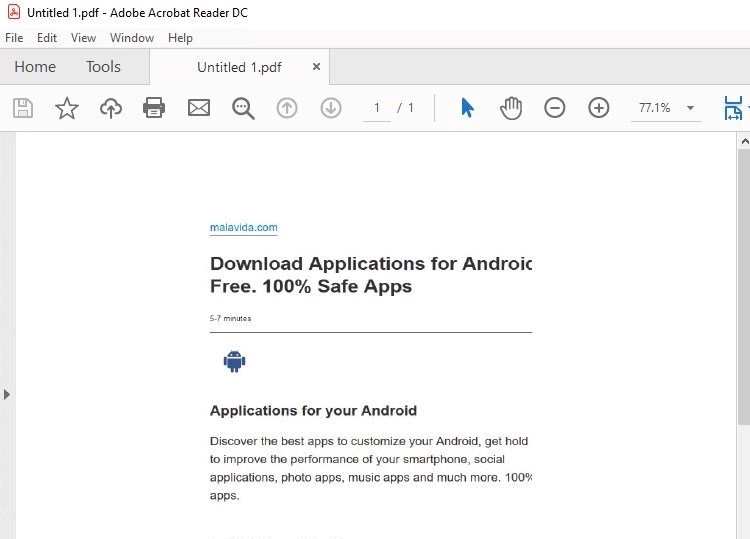
Task: Zoom out with the minus circle
Action: point(555,108)
